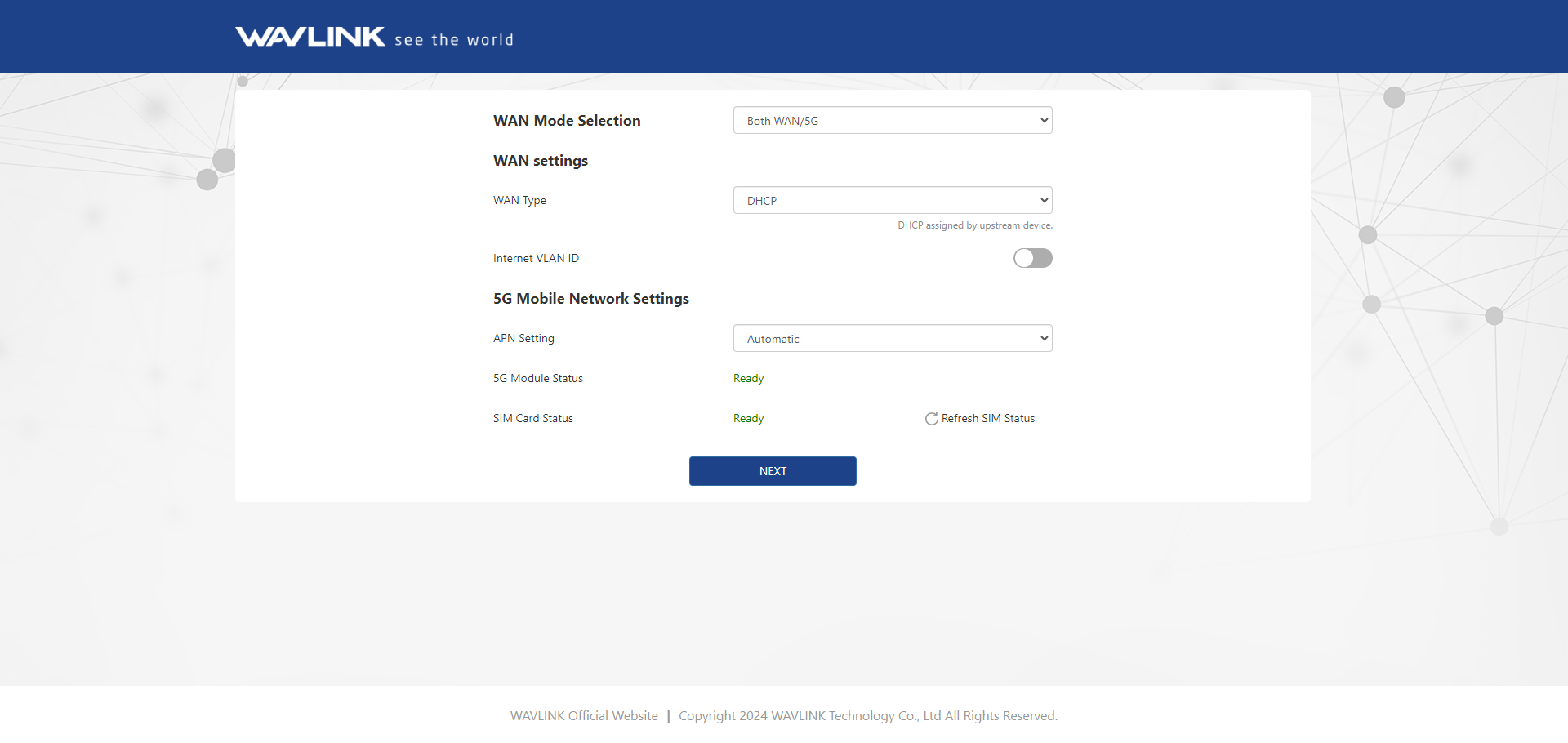Click the 5G Module Status Ready value
This screenshot has height=743, width=1568.
tap(748, 378)
